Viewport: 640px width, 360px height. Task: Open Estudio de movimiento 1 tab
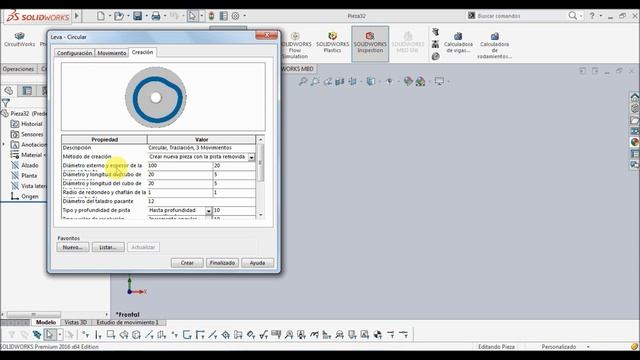(127, 322)
